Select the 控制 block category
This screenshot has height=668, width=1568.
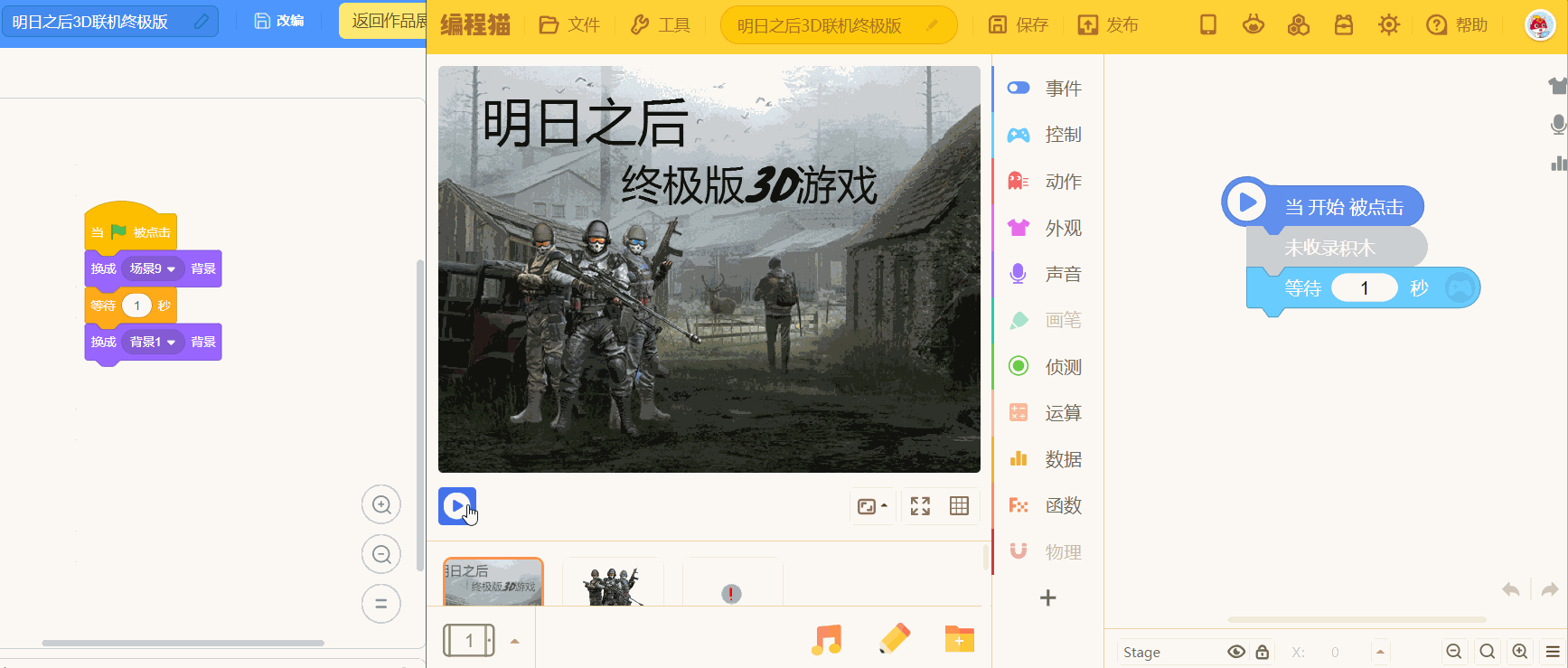(x=1048, y=135)
